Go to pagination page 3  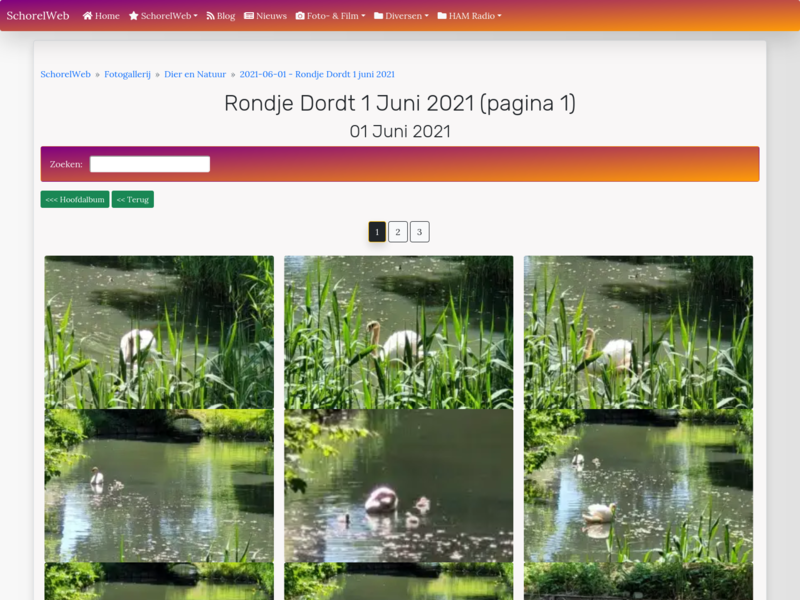[419, 232]
